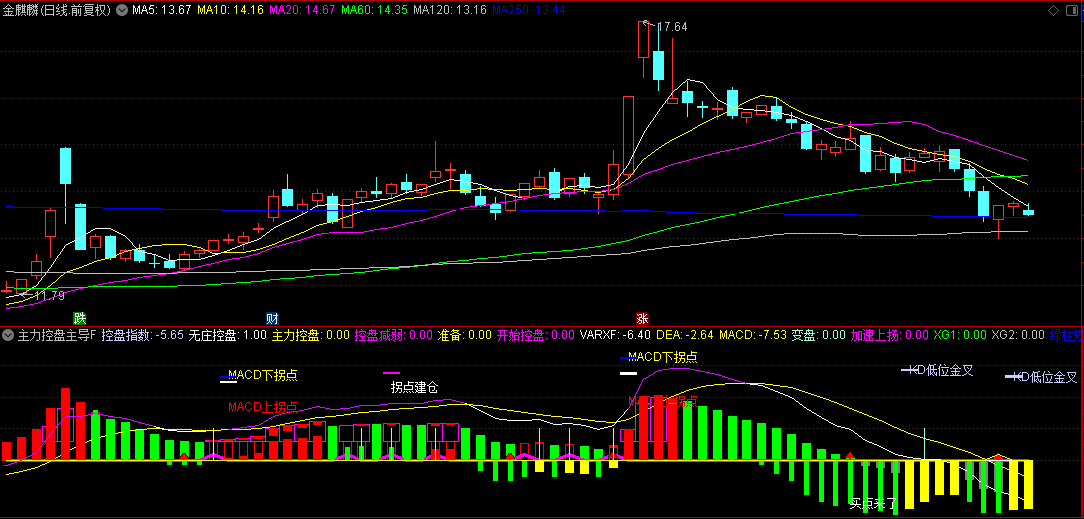The height and width of the screenshot is (519, 1084).
Task: Click the yellow MACD下拐点 label on the left
Action: tap(263, 375)
